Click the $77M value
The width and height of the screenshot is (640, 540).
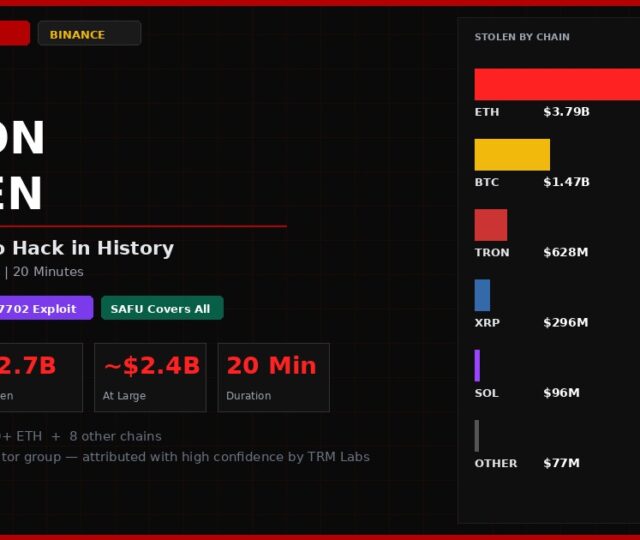(x=561, y=463)
